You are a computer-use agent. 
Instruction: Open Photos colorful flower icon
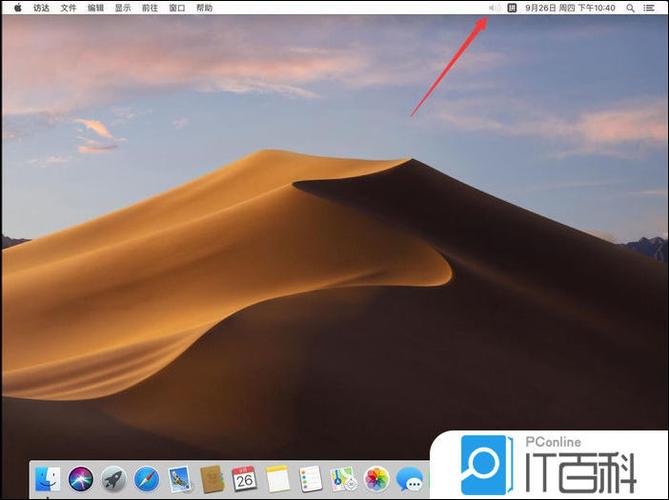(376, 479)
